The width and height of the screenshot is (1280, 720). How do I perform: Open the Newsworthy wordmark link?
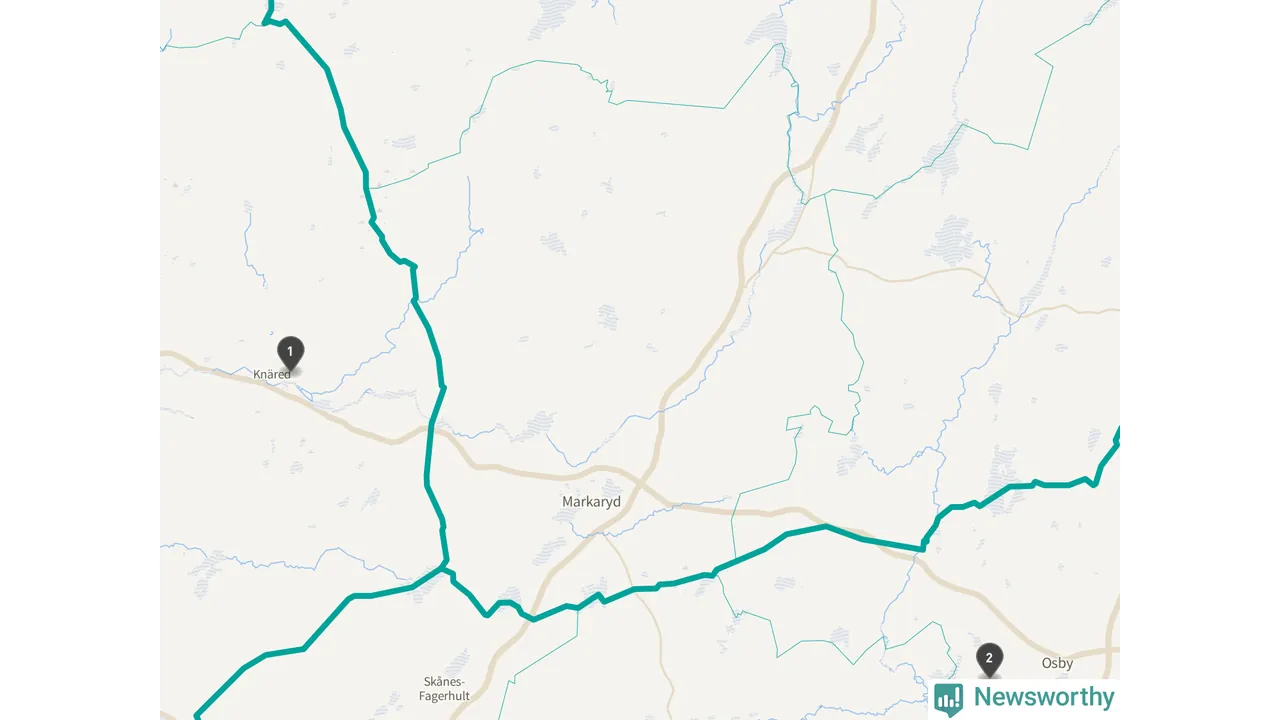[x=1043, y=697]
